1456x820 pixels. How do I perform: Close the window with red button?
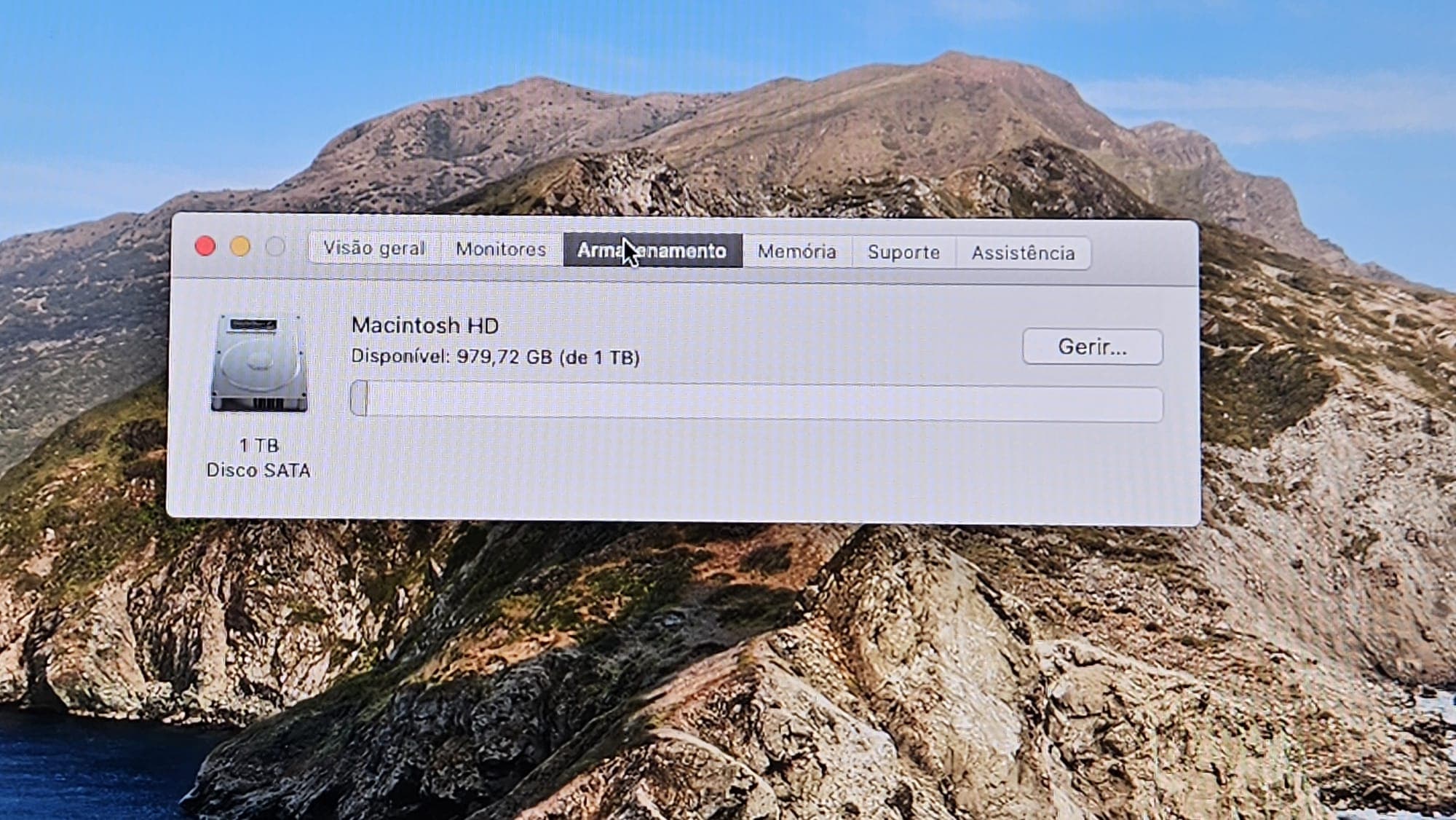pyautogui.click(x=205, y=246)
